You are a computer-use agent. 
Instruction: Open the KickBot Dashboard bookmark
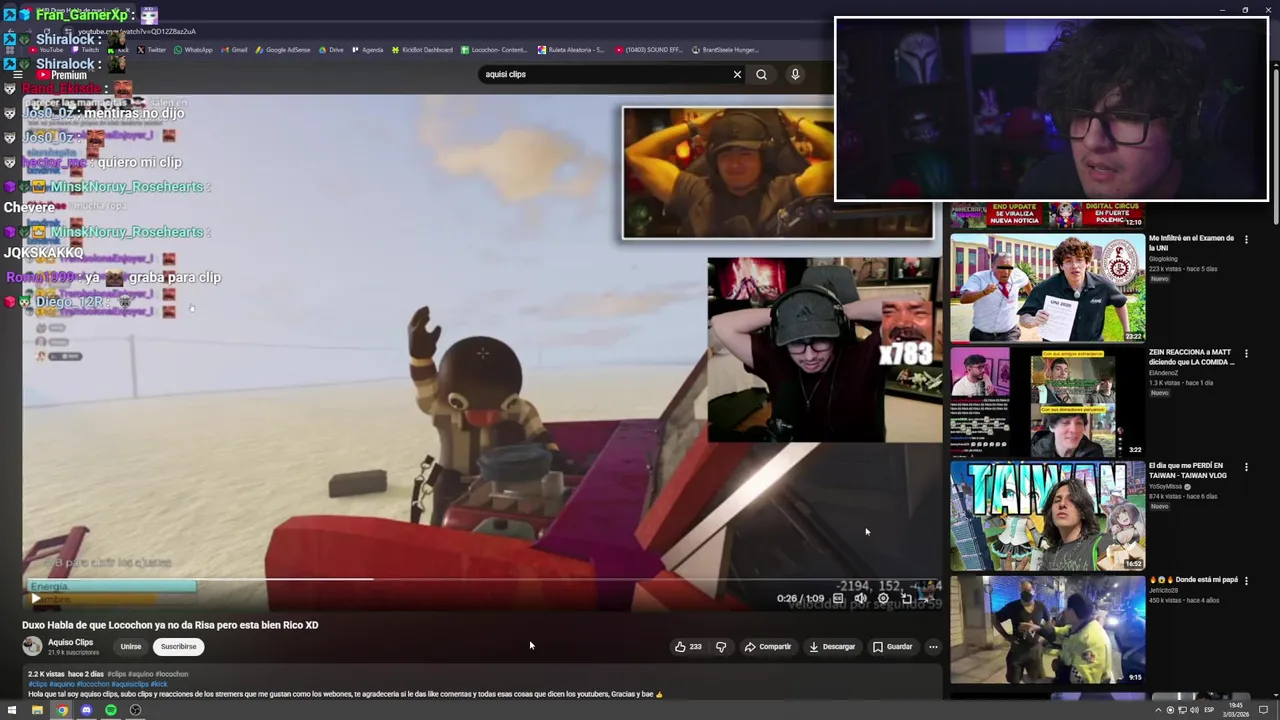point(422,50)
